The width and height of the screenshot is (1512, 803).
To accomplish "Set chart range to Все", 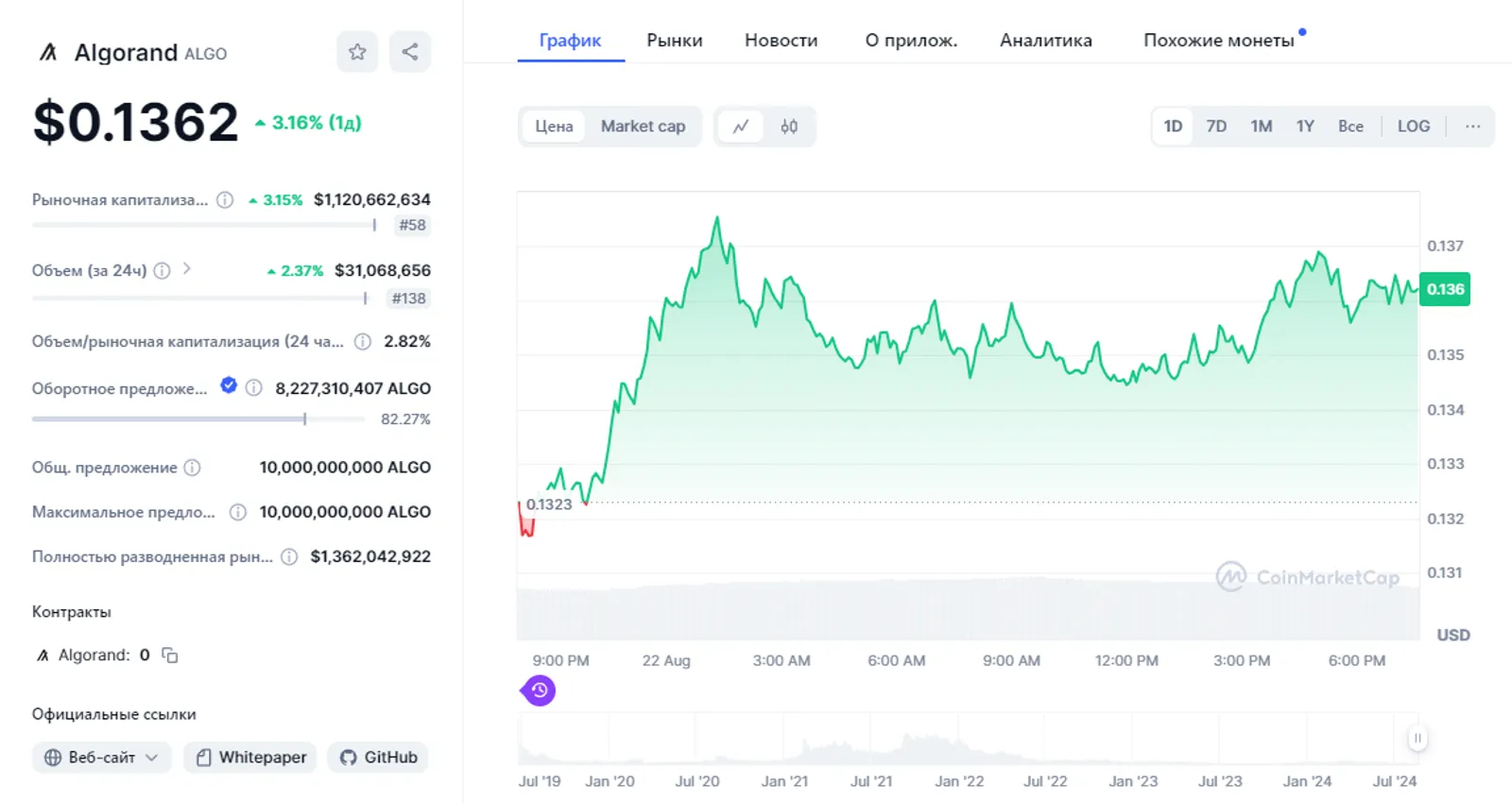I will 1350,127.
